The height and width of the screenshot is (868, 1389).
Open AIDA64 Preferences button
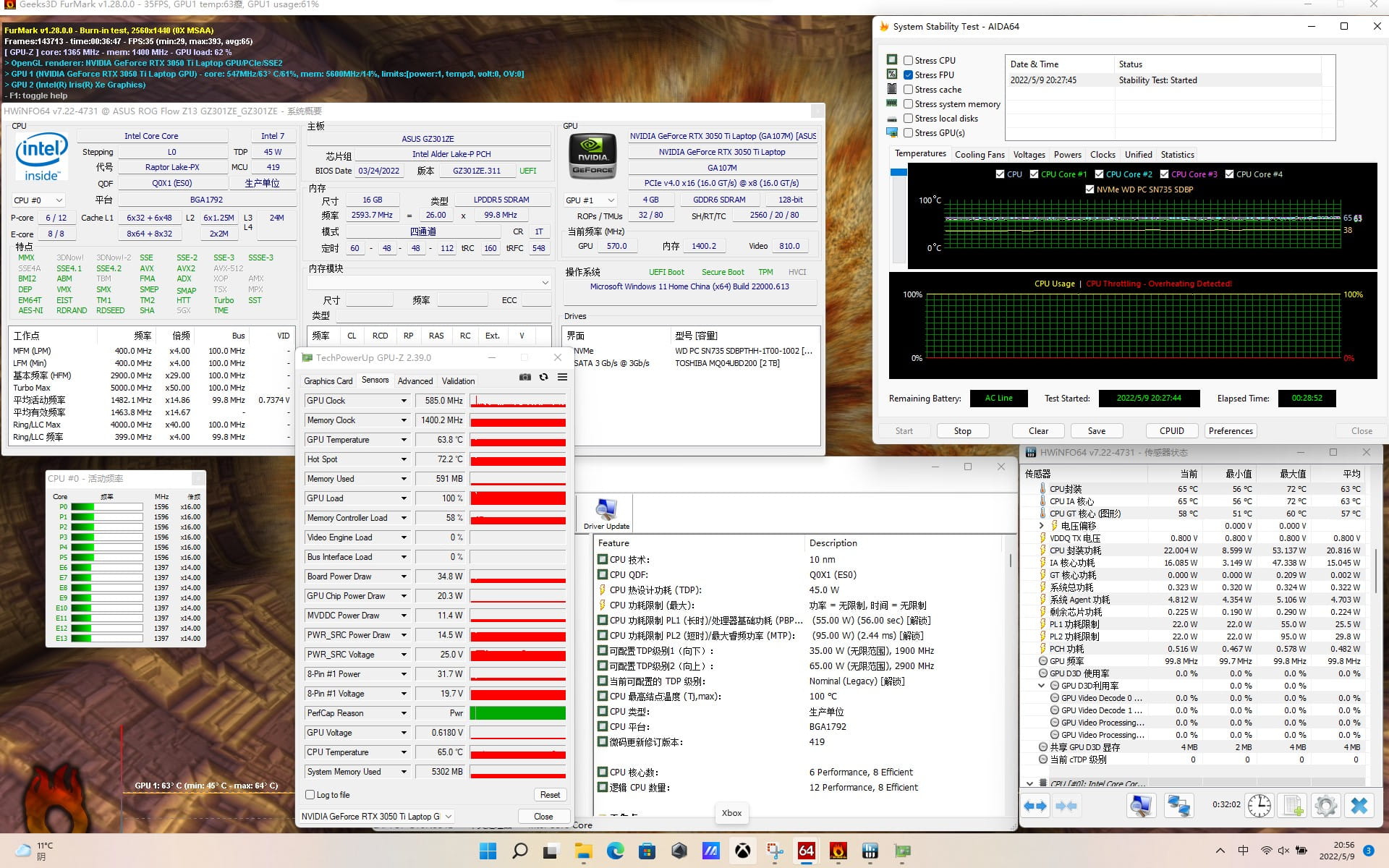point(1231,431)
